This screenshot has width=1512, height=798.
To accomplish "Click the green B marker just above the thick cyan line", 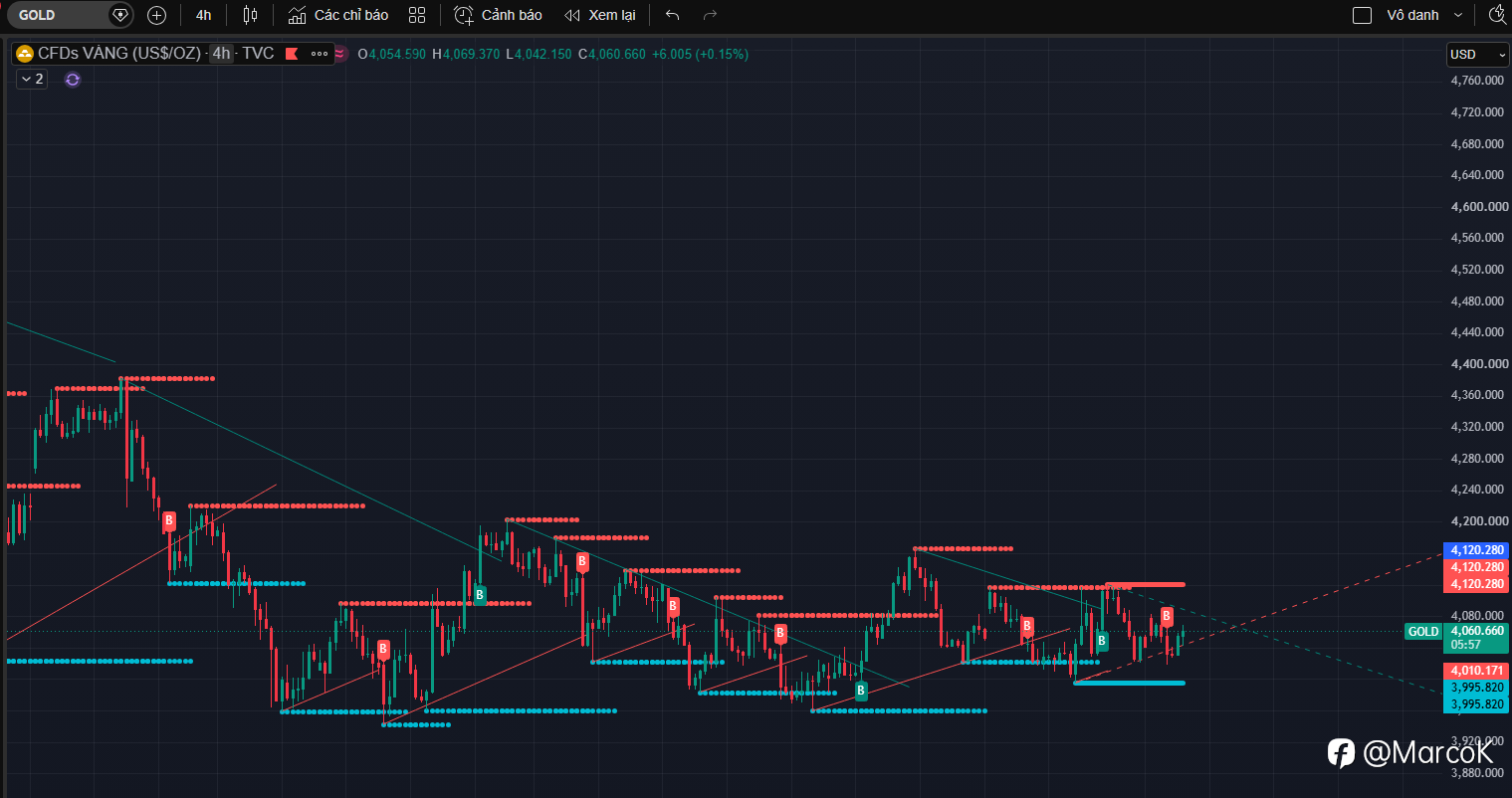I will [1102, 641].
